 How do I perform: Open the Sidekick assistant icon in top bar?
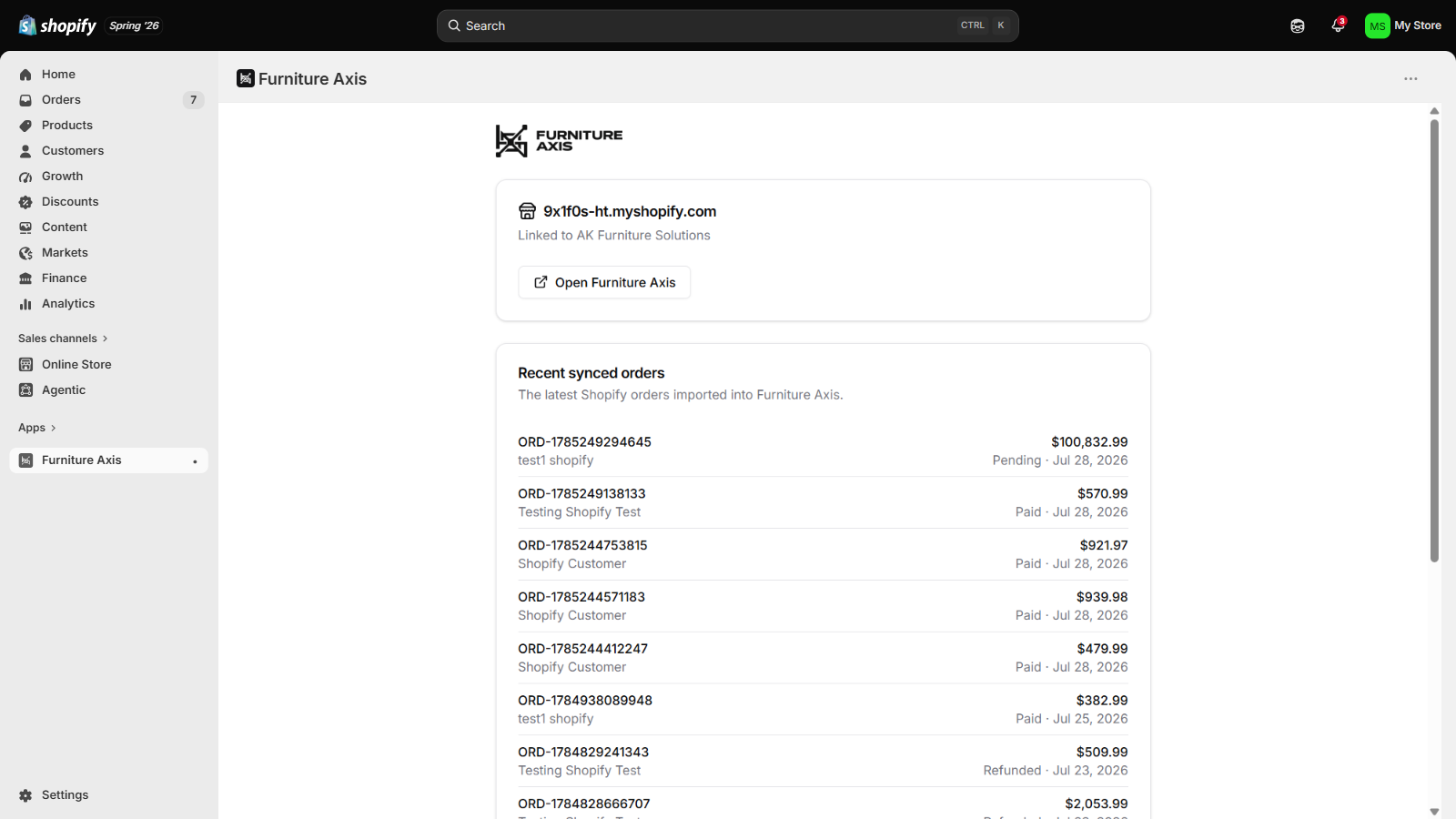(1298, 25)
